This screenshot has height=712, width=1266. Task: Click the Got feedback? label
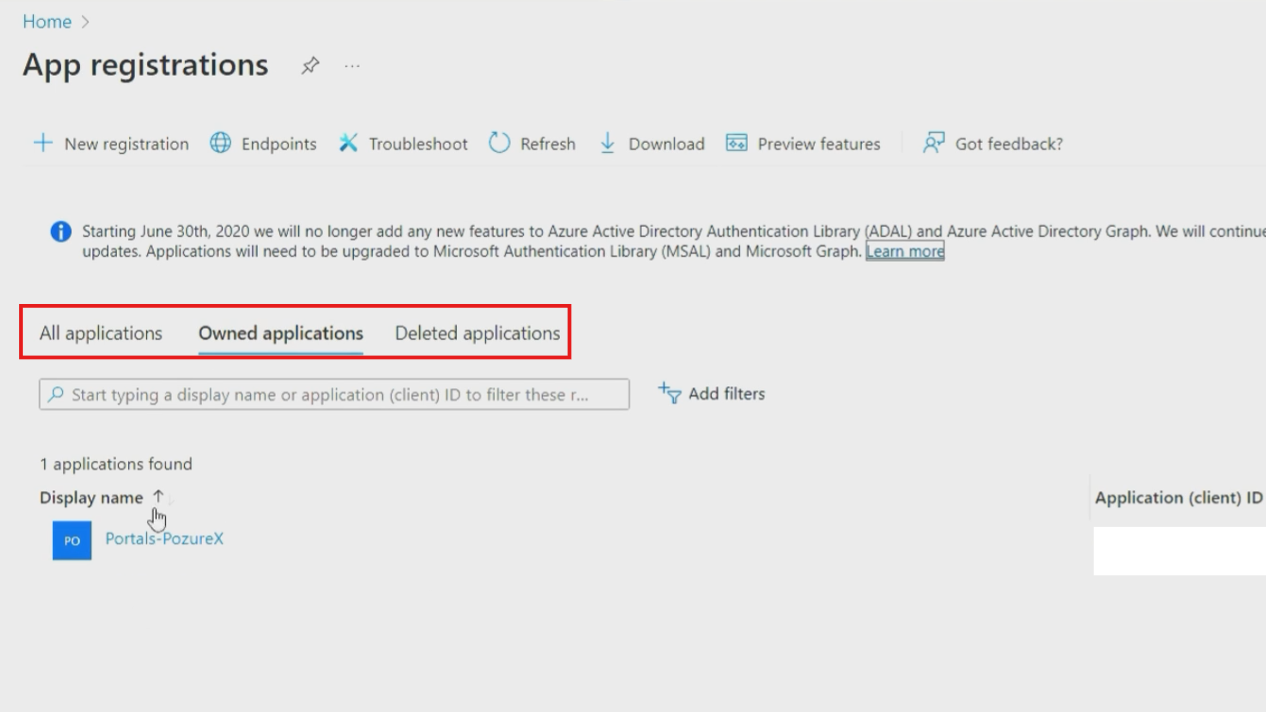pyautogui.click(x=1009, y=144)
